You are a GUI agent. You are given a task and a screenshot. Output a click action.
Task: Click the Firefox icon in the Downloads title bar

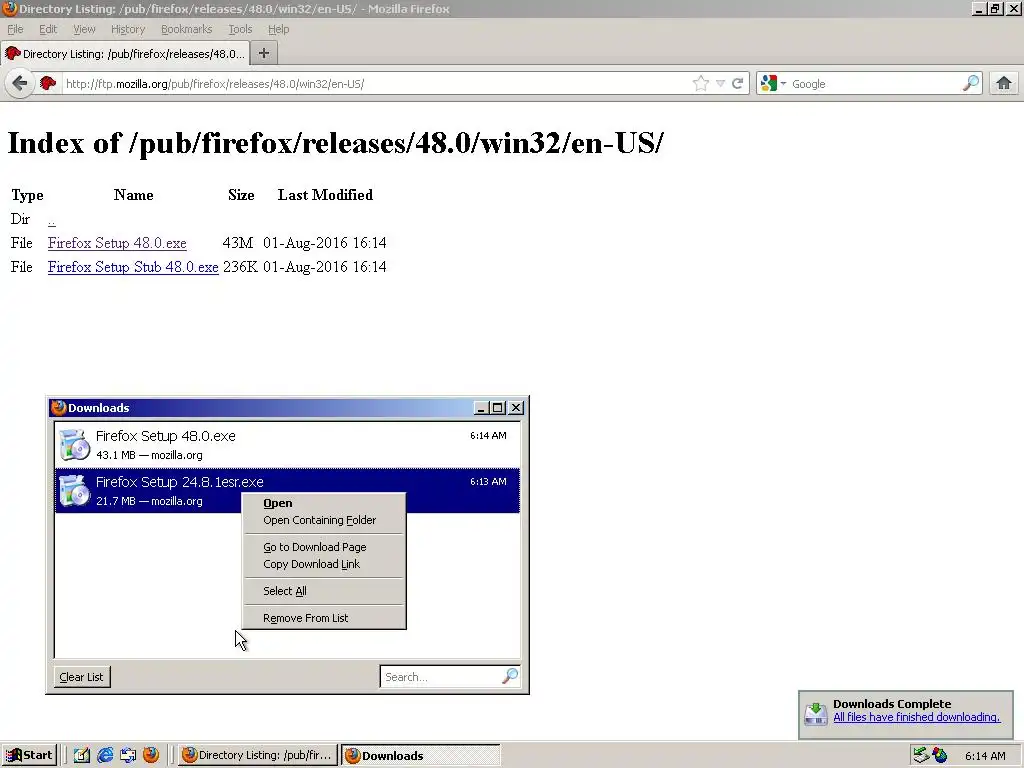[x=59, y=408]
